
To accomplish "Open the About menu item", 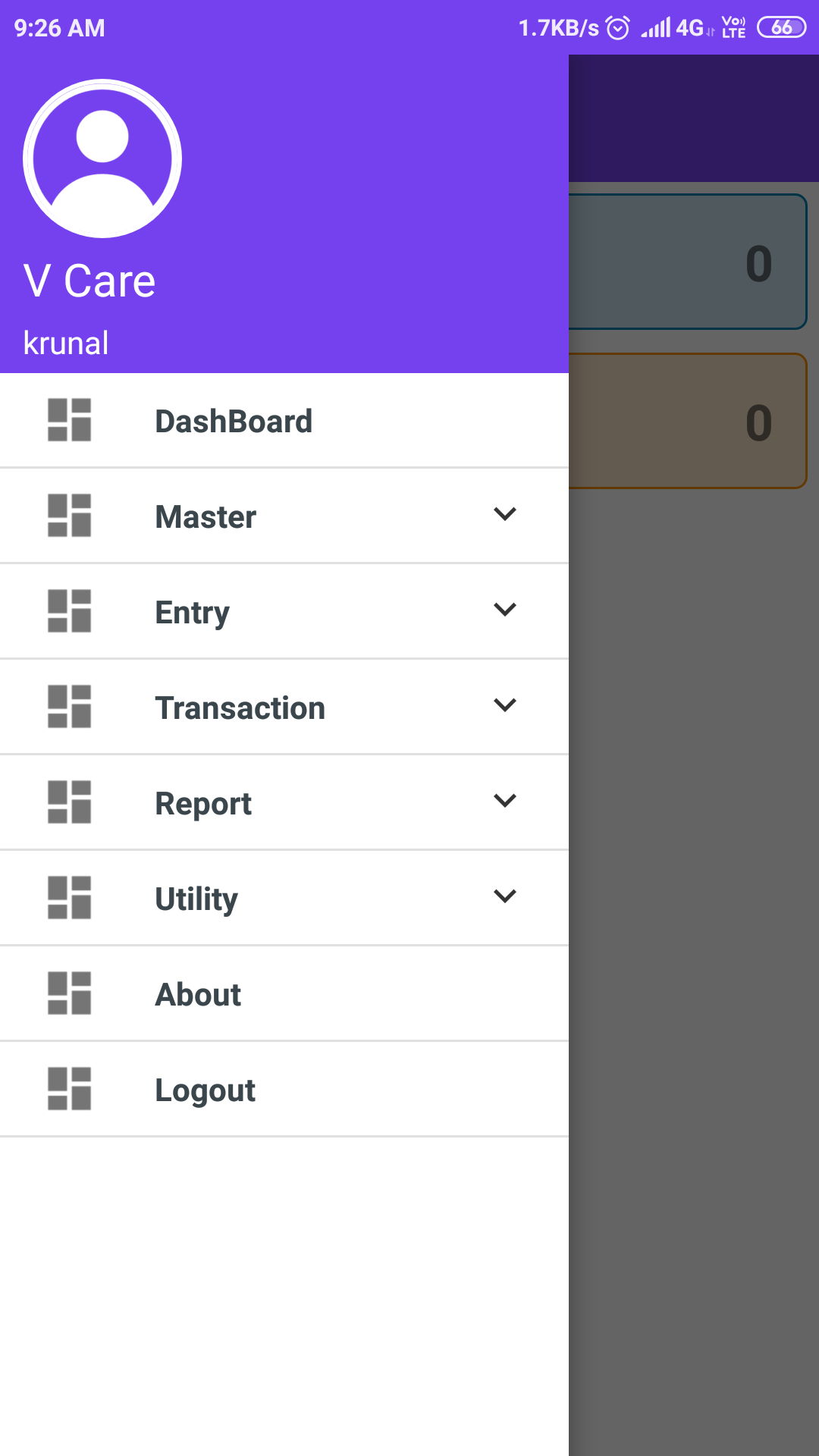I will pos(198,995).
